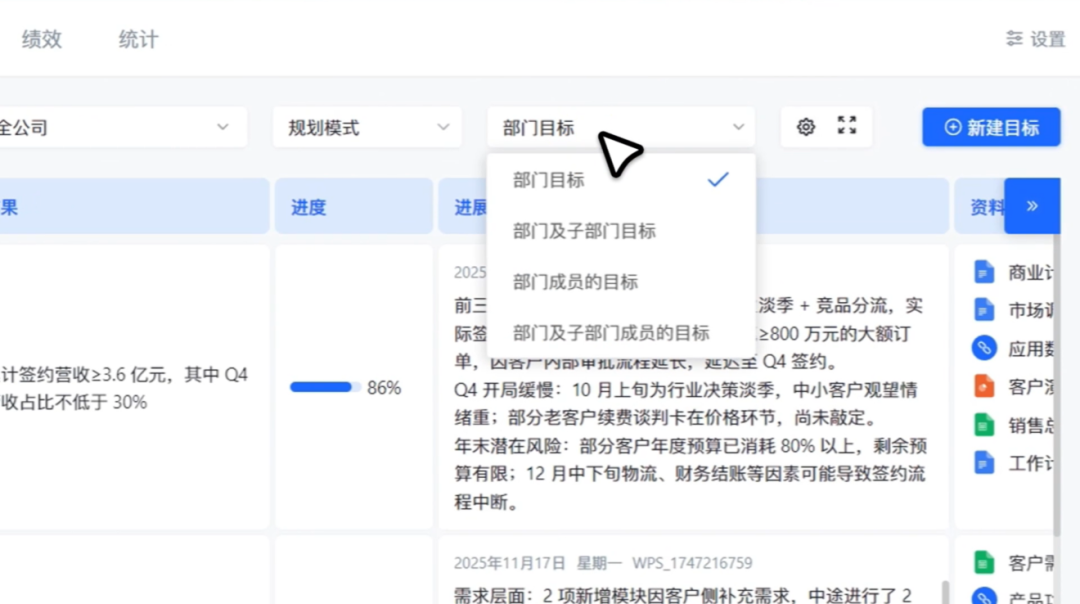The image size is (1080, 604).
Task: Open the 市场 document file icon
Action: (984, 310)
